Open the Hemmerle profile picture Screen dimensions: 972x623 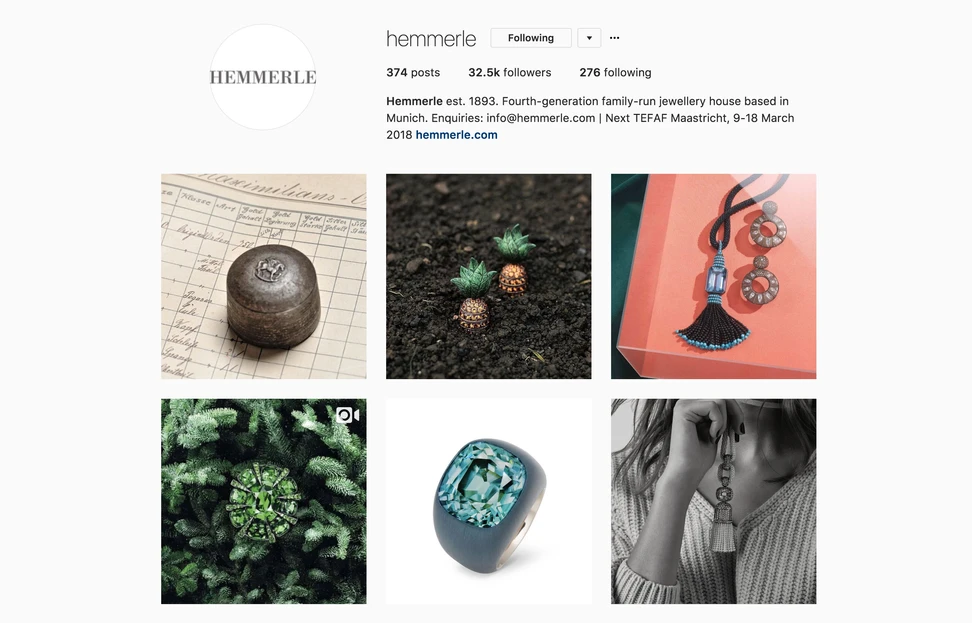pyautogui.click(x=263, y=77)
